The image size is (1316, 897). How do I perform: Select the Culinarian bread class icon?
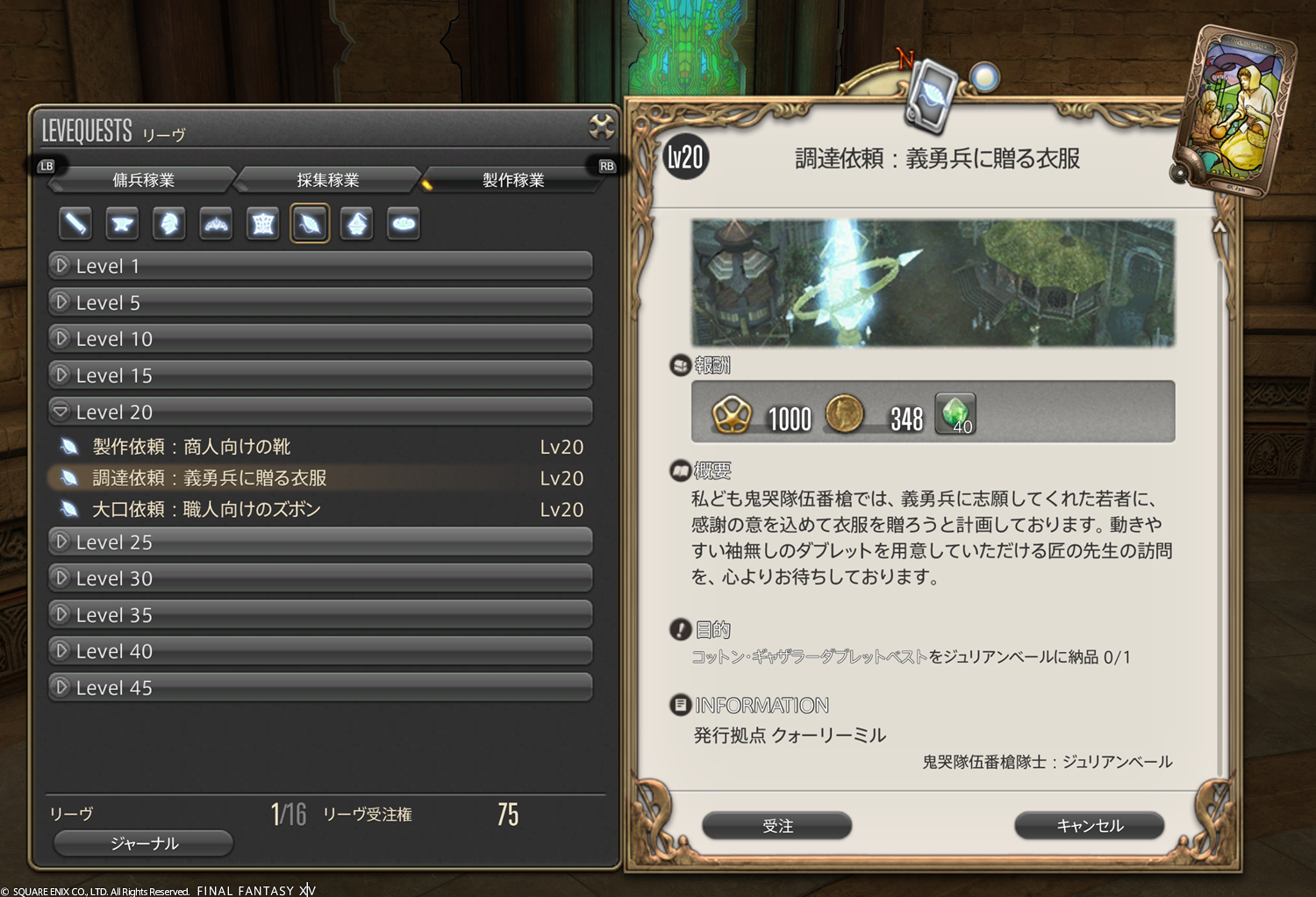tap(404, 224)
